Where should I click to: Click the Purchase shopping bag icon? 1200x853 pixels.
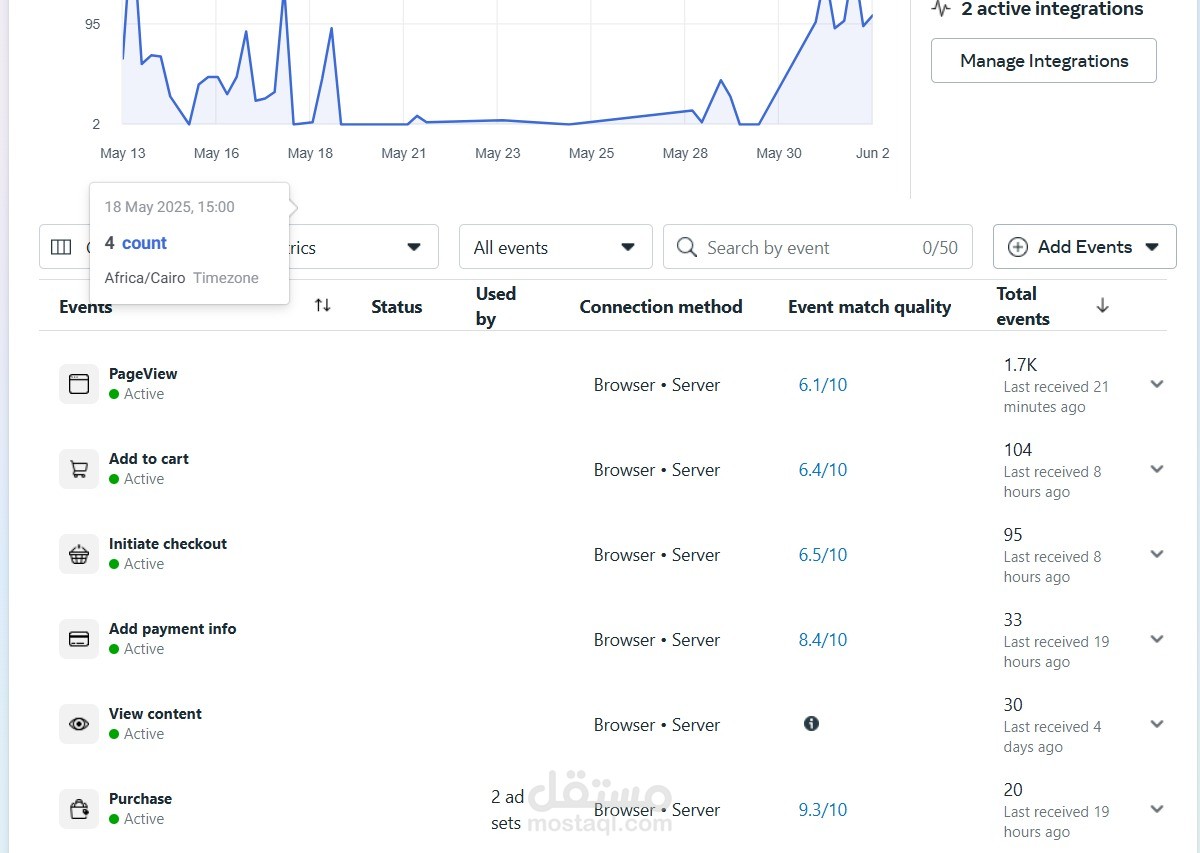click(x=79, y=809)
